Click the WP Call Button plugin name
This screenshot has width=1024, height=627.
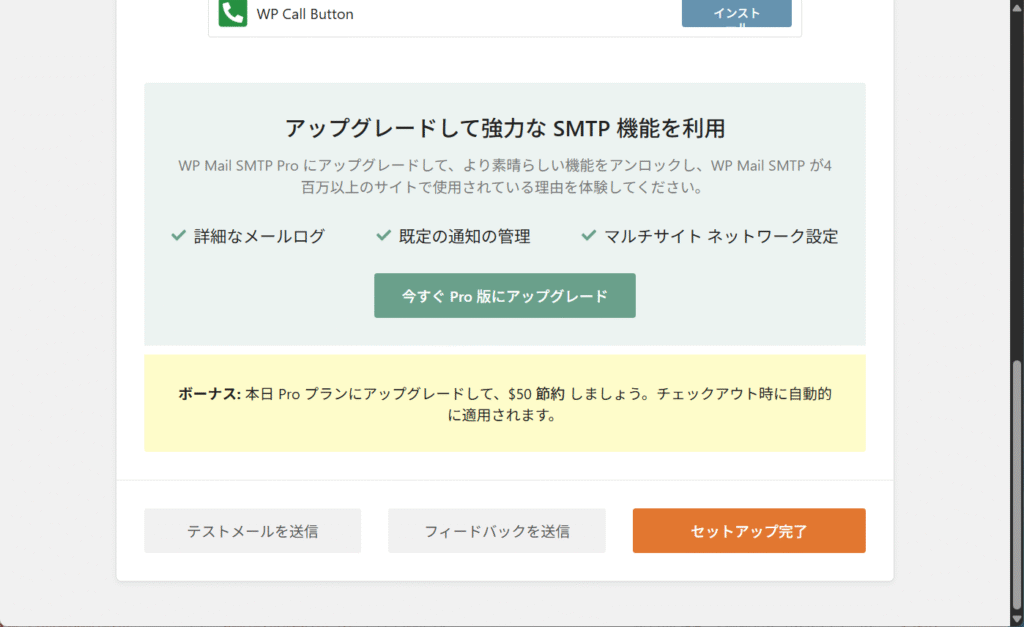[x=305, y=14]
